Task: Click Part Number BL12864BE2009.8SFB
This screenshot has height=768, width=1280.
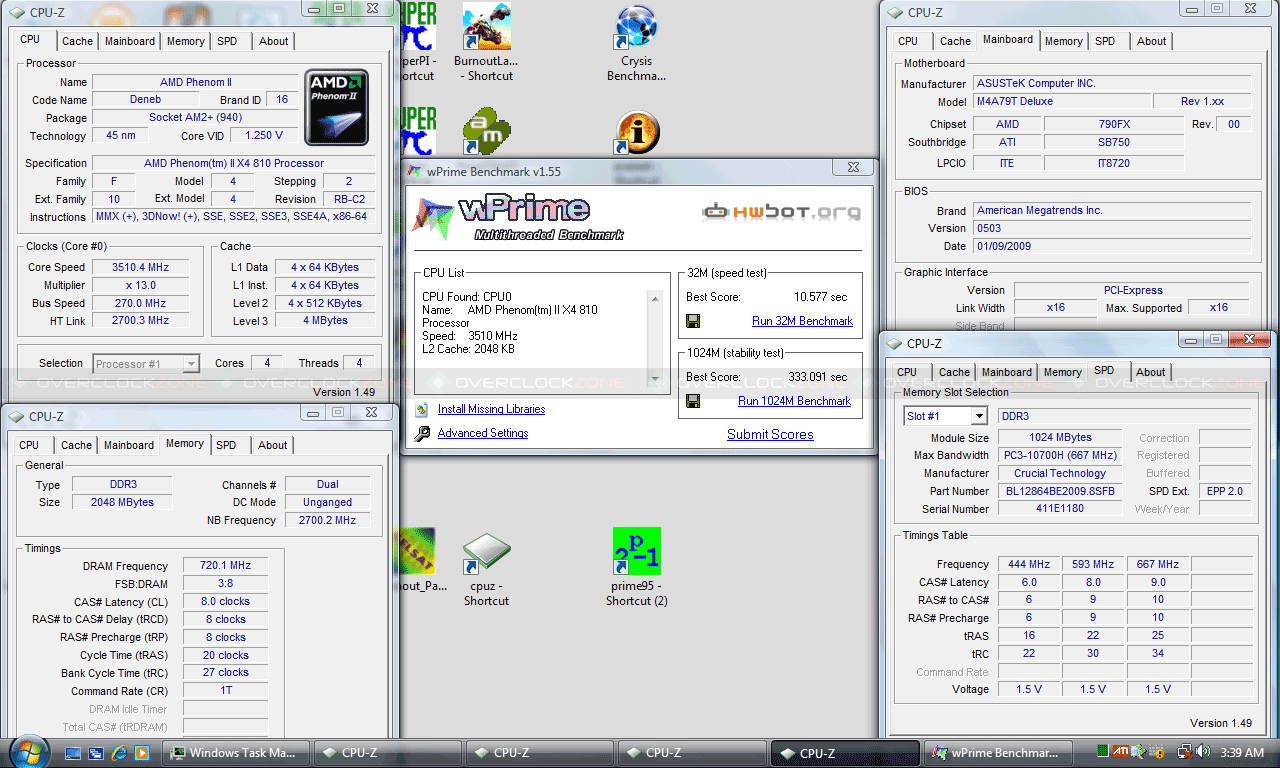Action: coord(1060,491)
